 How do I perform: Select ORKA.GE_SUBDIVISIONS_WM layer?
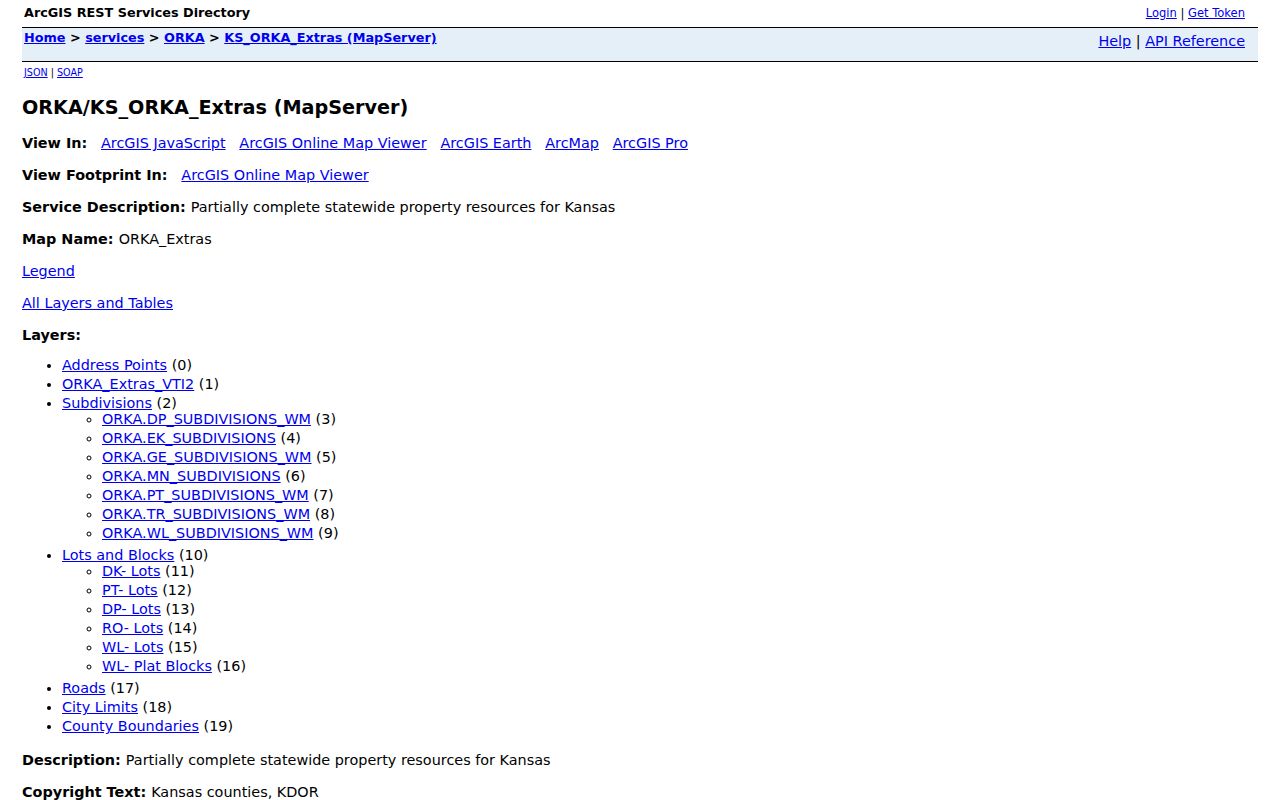207,457
